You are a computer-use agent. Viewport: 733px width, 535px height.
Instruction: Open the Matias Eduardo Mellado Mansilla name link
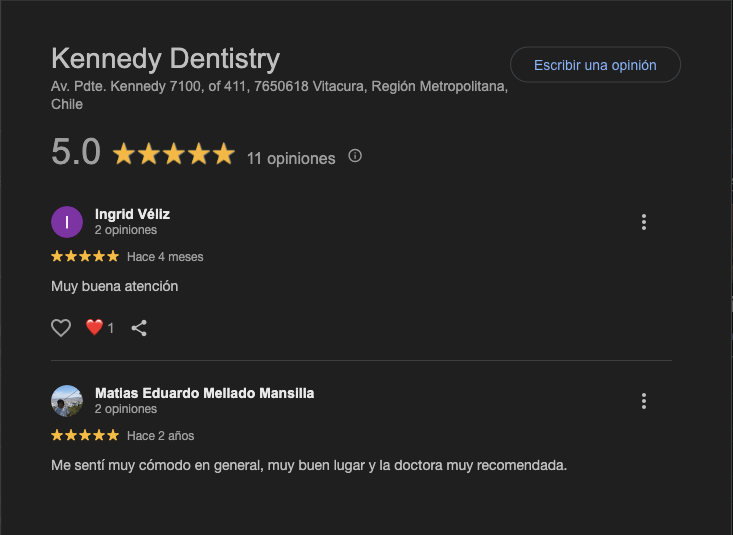click(x=204, y=393)
